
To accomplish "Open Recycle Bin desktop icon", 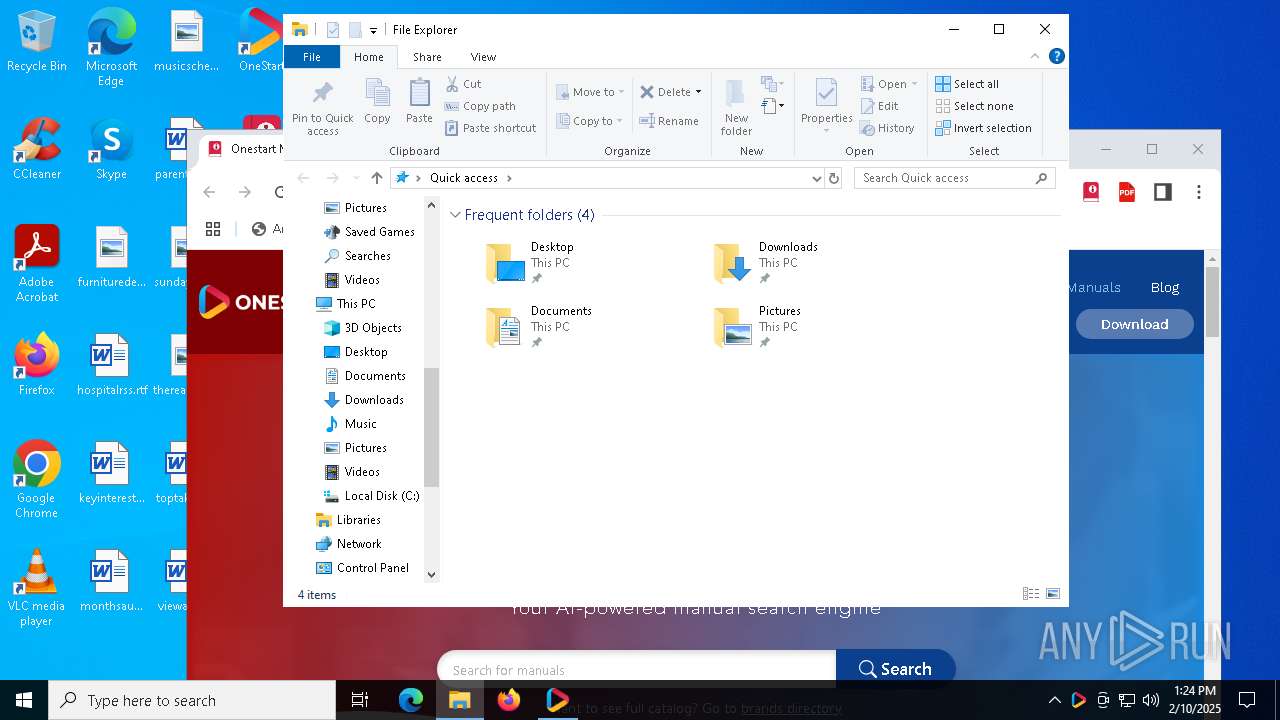I will coord(37,42).
